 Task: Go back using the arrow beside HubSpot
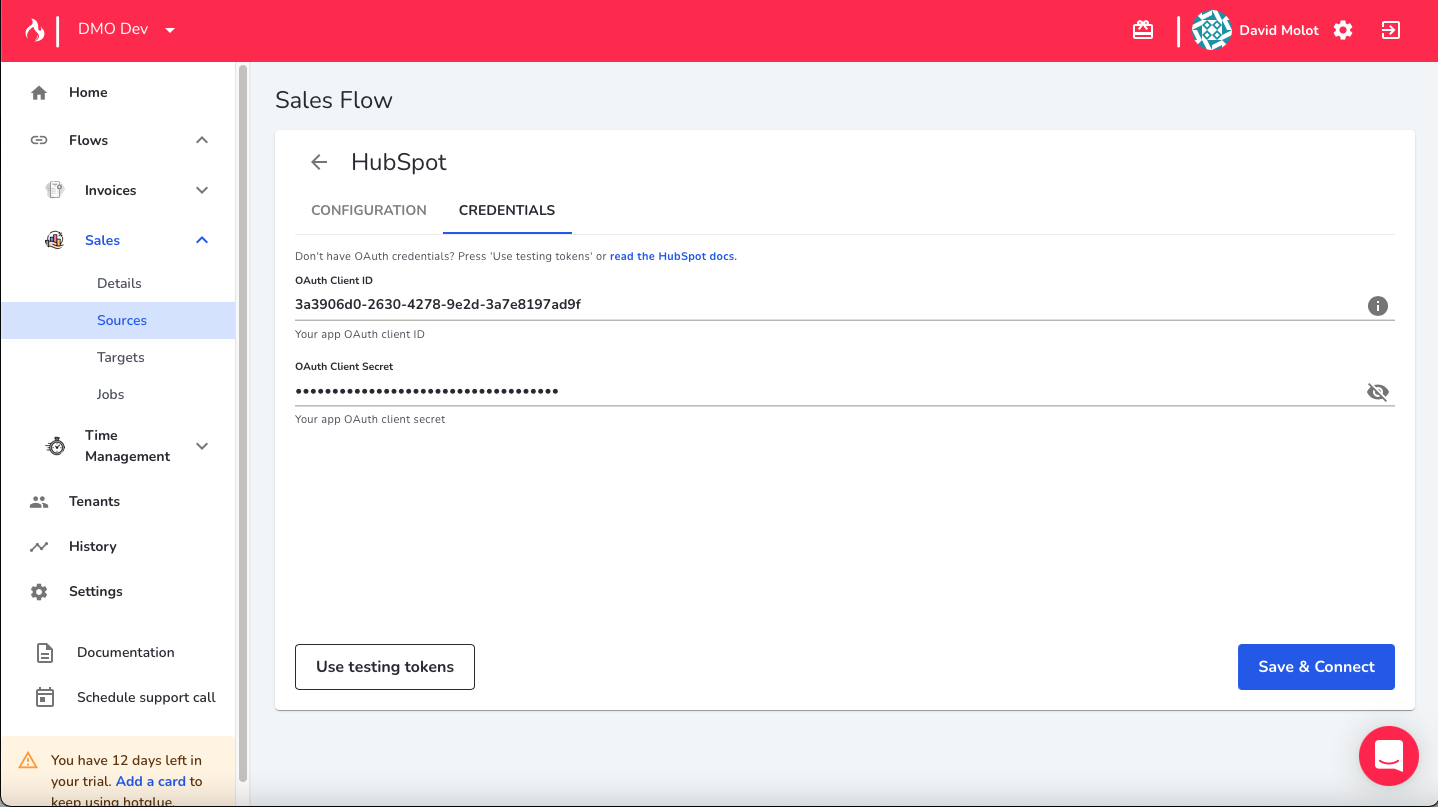[319, 162]
